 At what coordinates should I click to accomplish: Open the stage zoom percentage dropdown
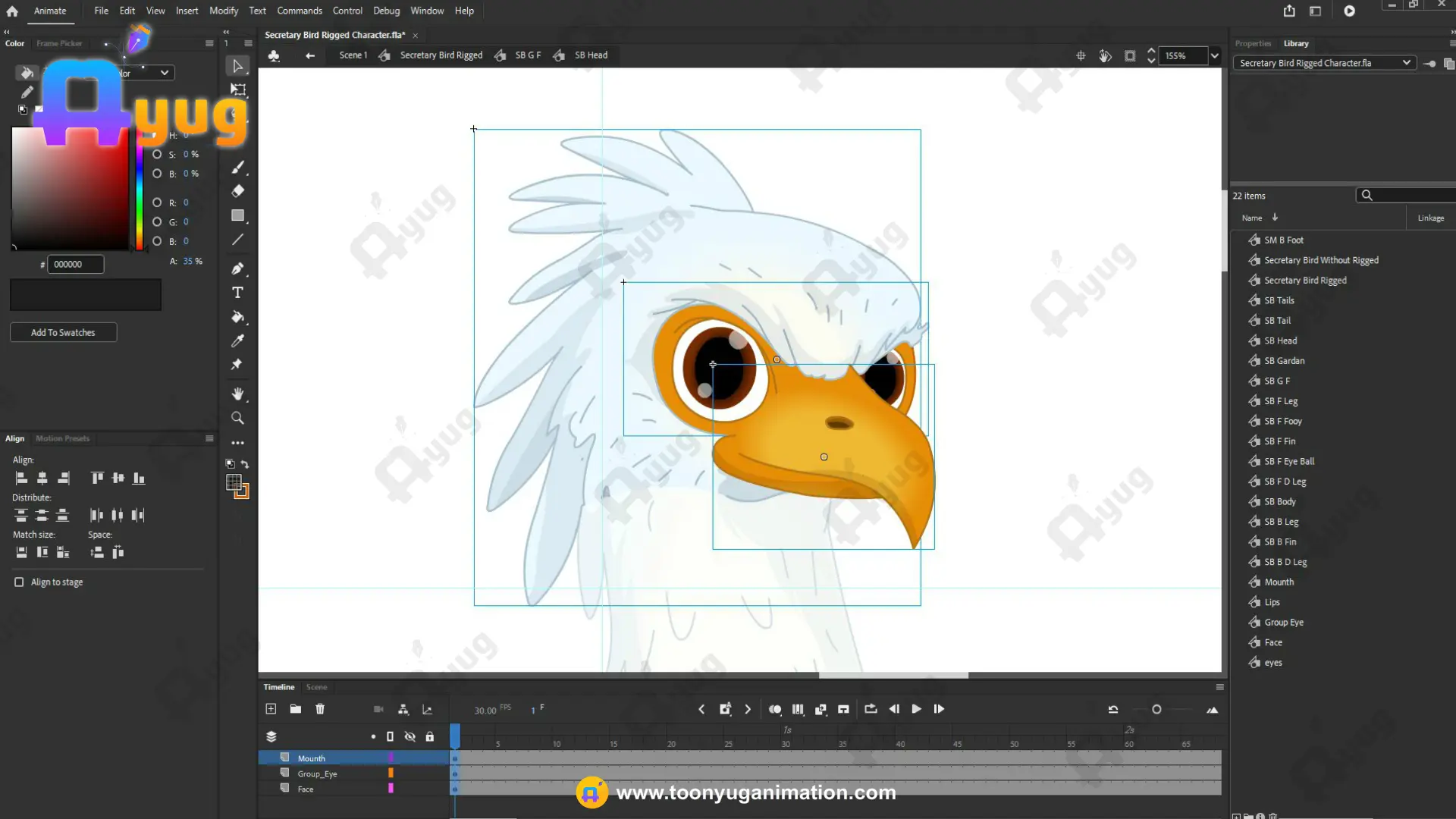point(1215,55)
